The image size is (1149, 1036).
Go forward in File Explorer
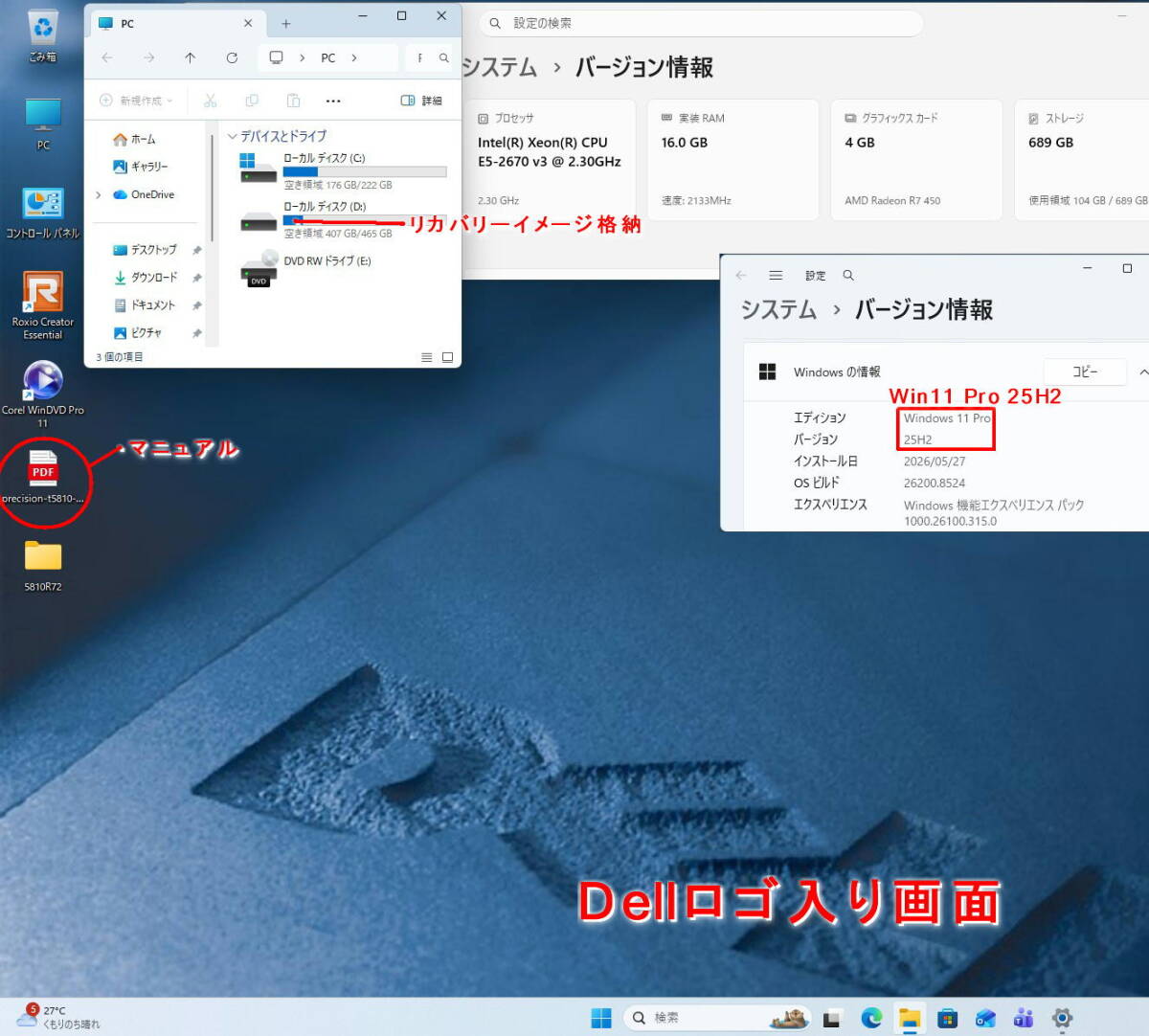[x=148, y=57]
